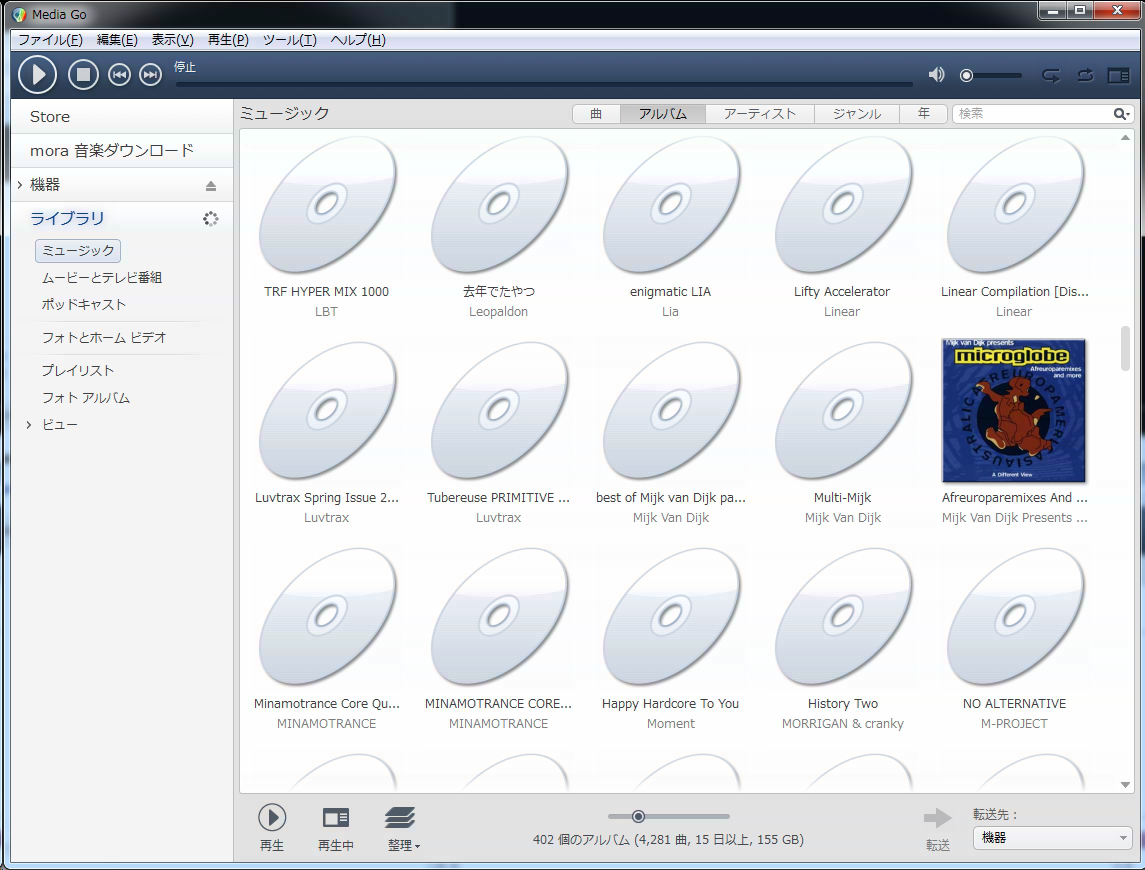Select ミュージック in the library

(x=78, y=251)
